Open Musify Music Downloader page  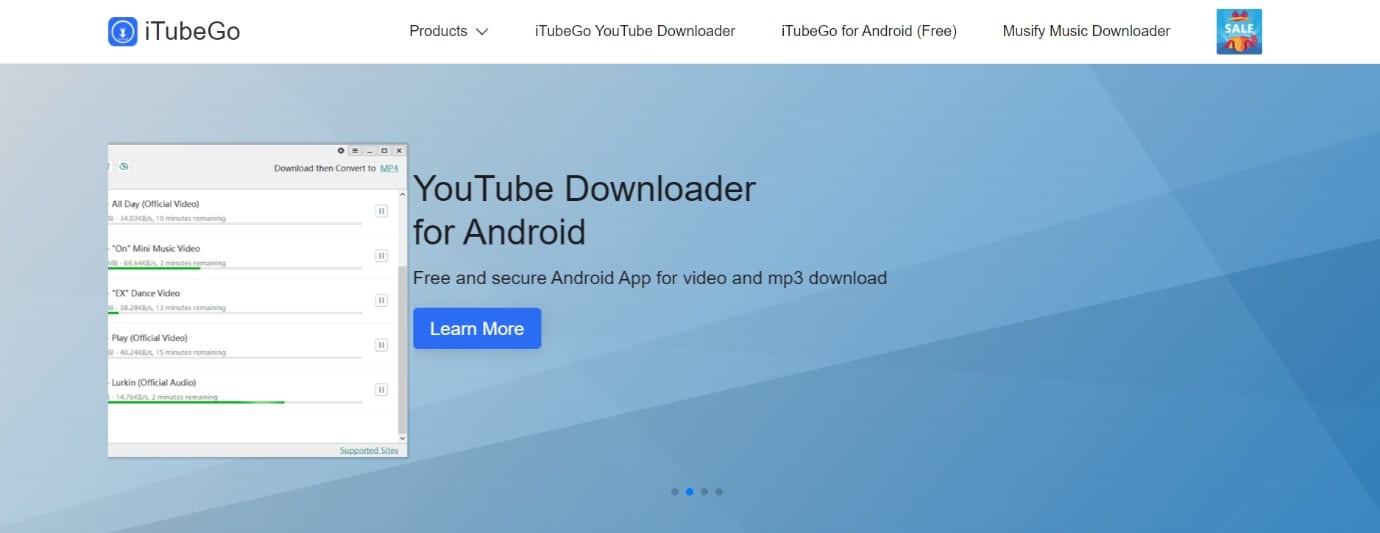[x=1086, y=31]
